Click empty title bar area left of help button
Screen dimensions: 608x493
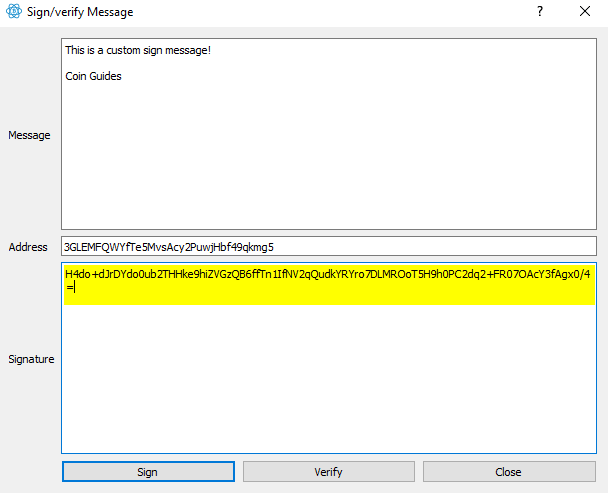tap(350, 12)
